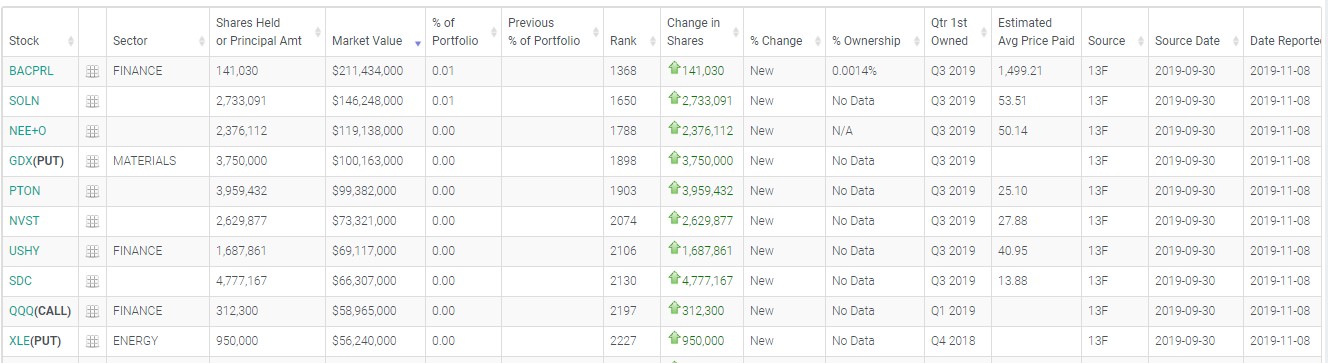Click the grid icon beside GDX(PUT)
Image resolution: width=1328 pixels, height=363 pixels.
coord(92,161)
